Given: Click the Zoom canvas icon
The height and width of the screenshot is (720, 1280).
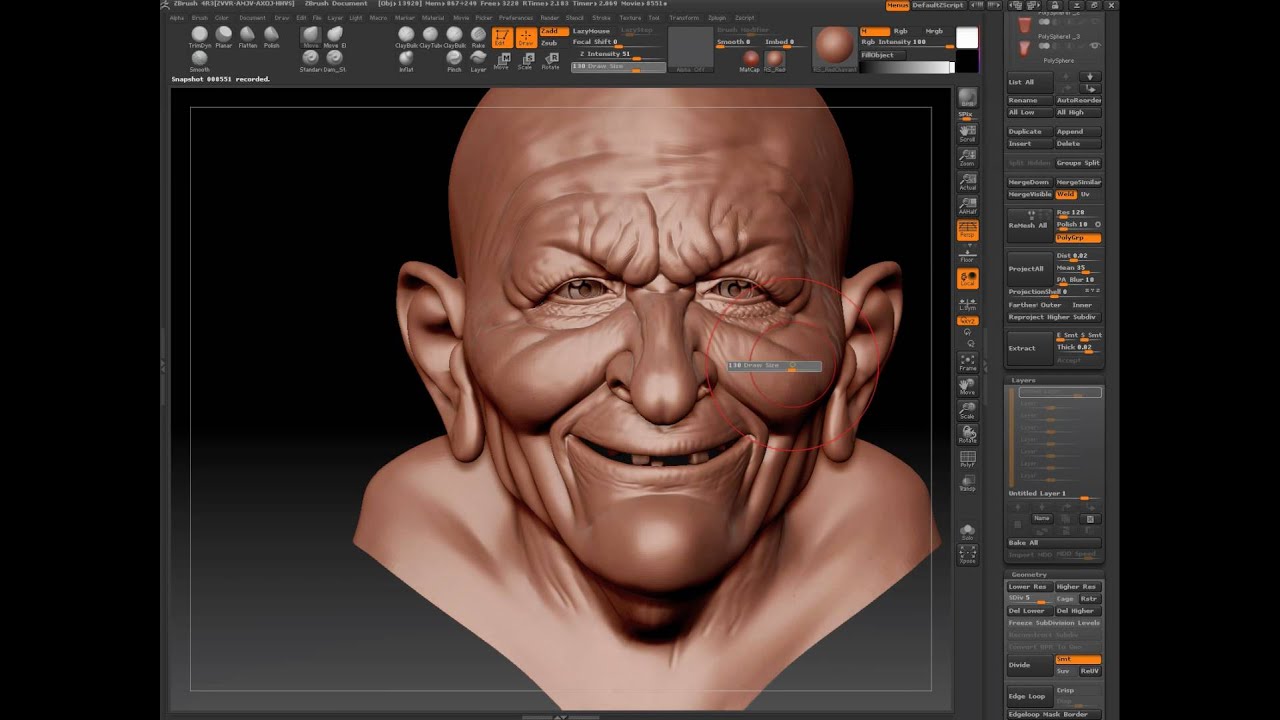Looking at the screenshot, I should coord(967,157).
